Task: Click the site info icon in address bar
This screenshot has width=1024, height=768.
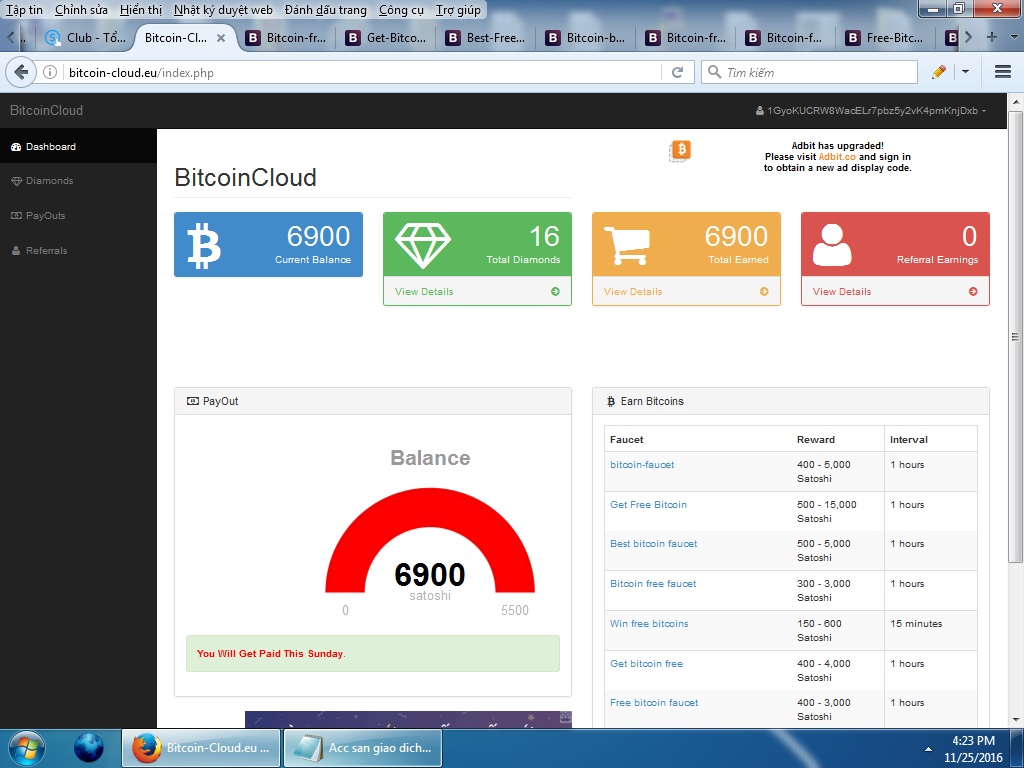Action: (x=50, y=72)
